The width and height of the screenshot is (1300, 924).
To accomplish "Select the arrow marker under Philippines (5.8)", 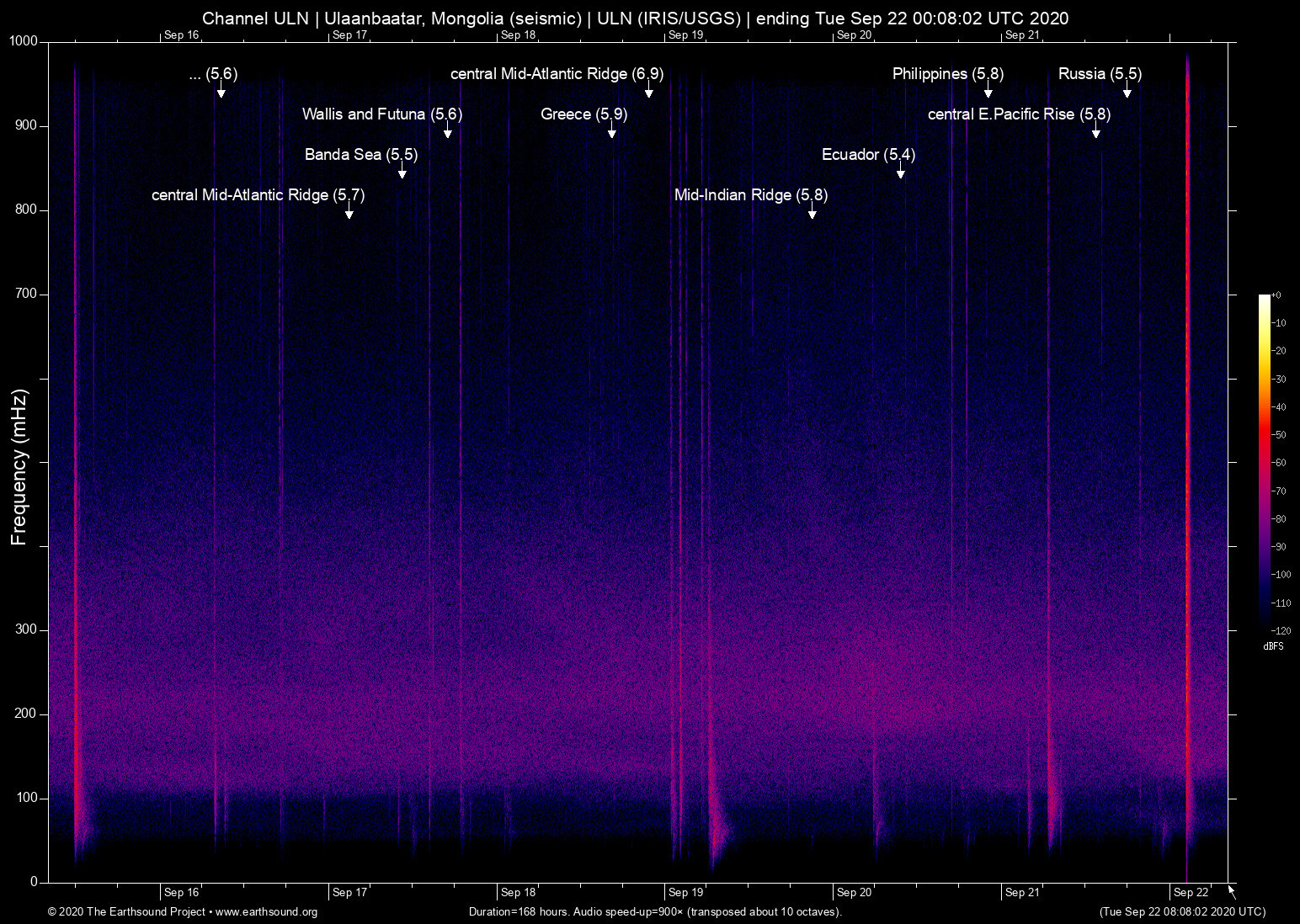I will click(988, 89).
